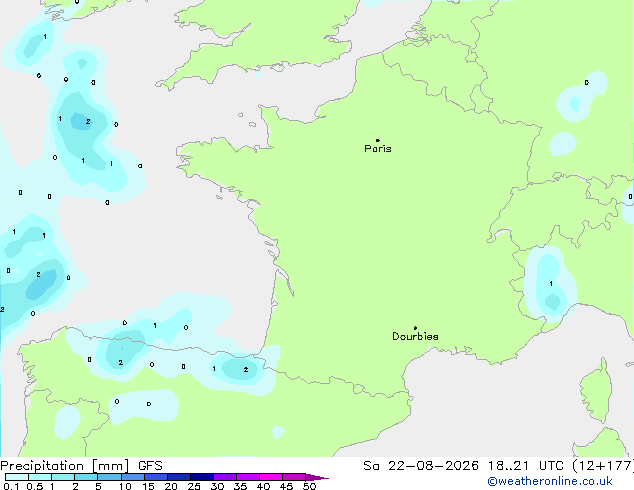Click the weatheronline.co.uk copyright link
This screenshot has height=490, width=634.
pos(550,481)
